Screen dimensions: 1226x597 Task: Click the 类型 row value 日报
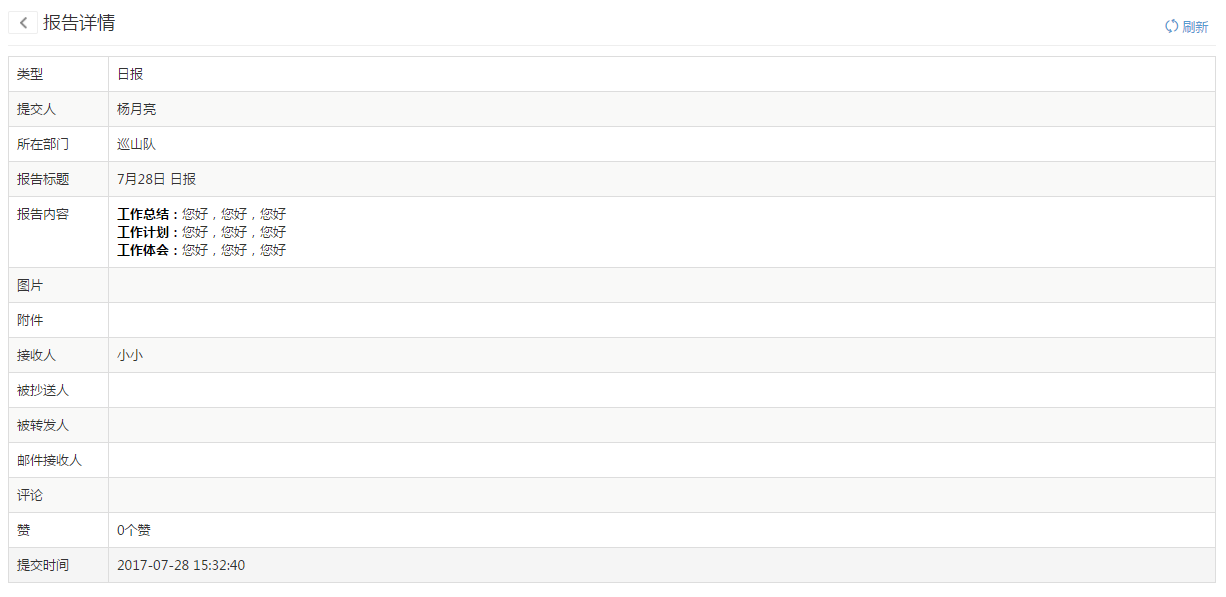(x=130, y=74)
